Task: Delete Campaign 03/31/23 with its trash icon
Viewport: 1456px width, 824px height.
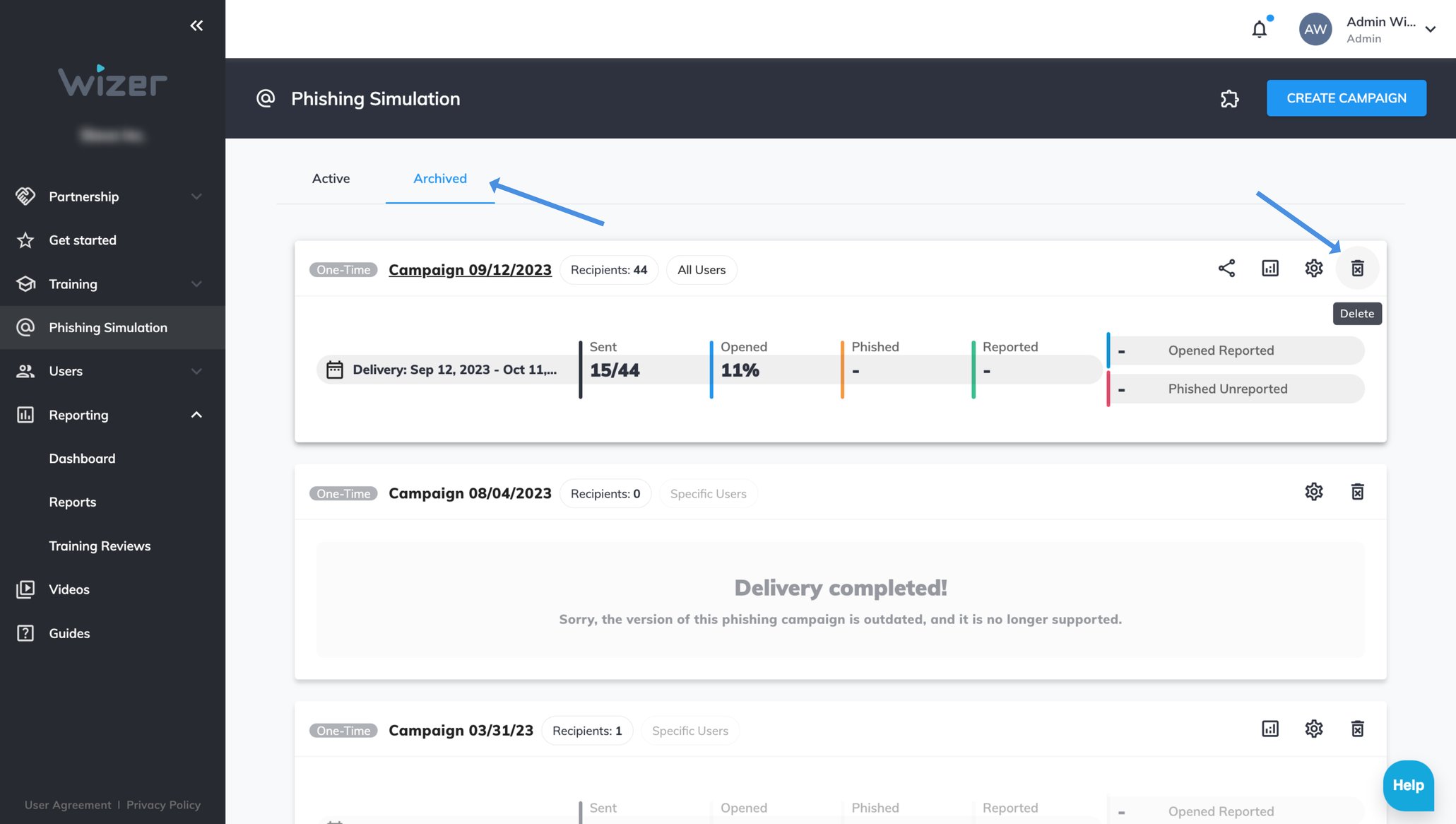Action: click(1357, 729)
